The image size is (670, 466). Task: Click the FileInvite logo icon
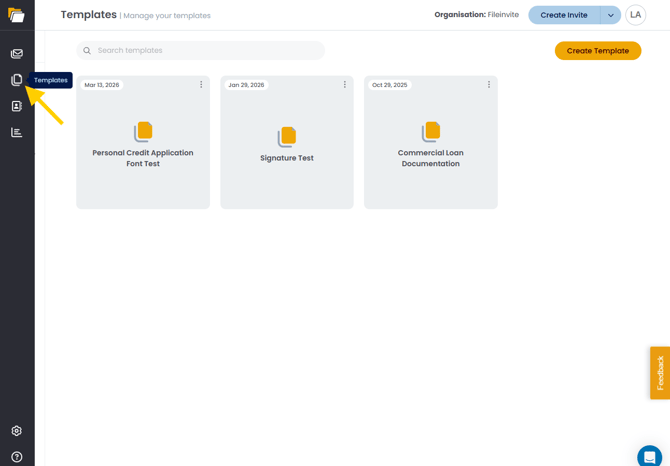coord(16,15)
